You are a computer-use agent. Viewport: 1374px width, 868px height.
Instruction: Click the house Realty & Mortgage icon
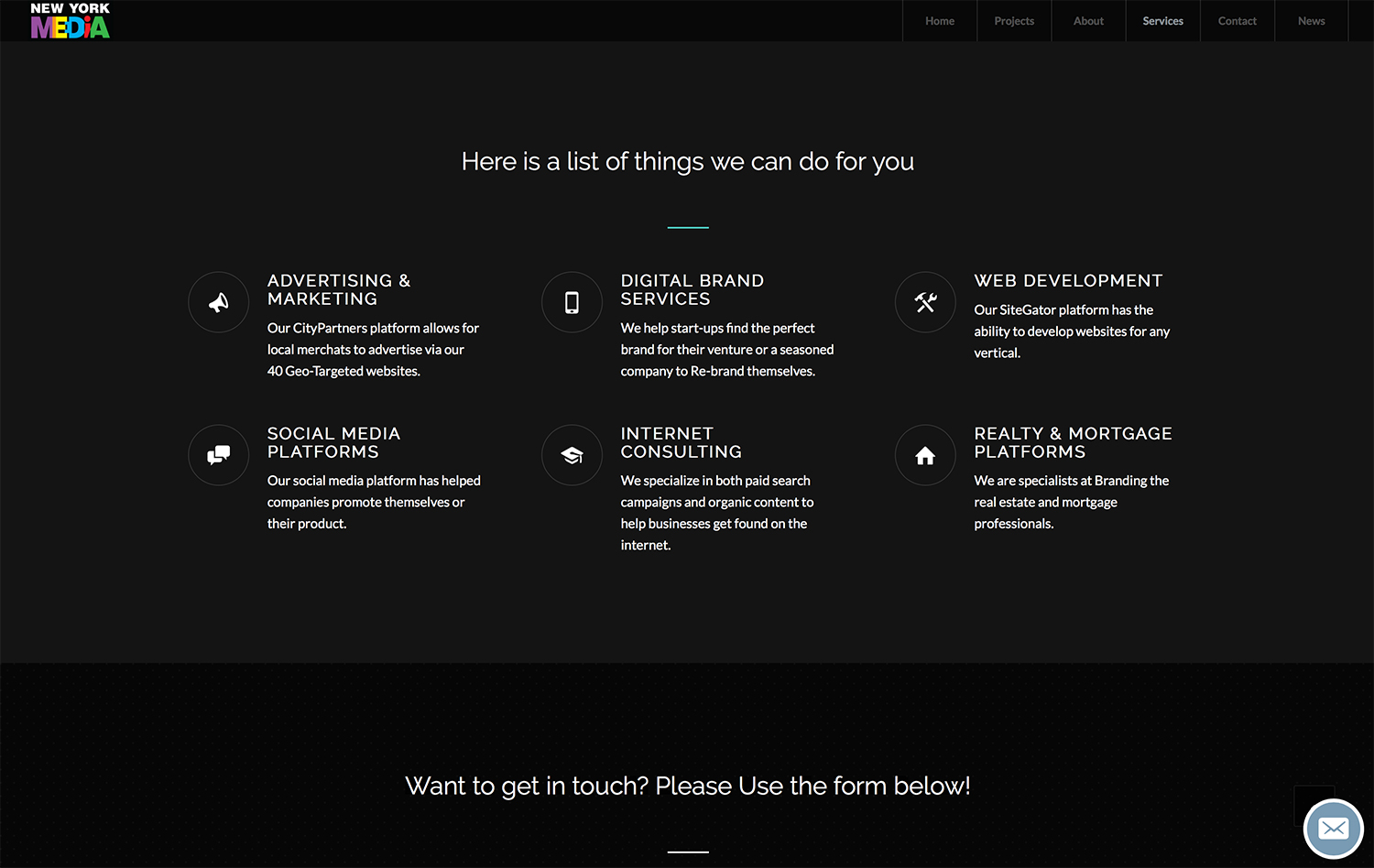925,455
